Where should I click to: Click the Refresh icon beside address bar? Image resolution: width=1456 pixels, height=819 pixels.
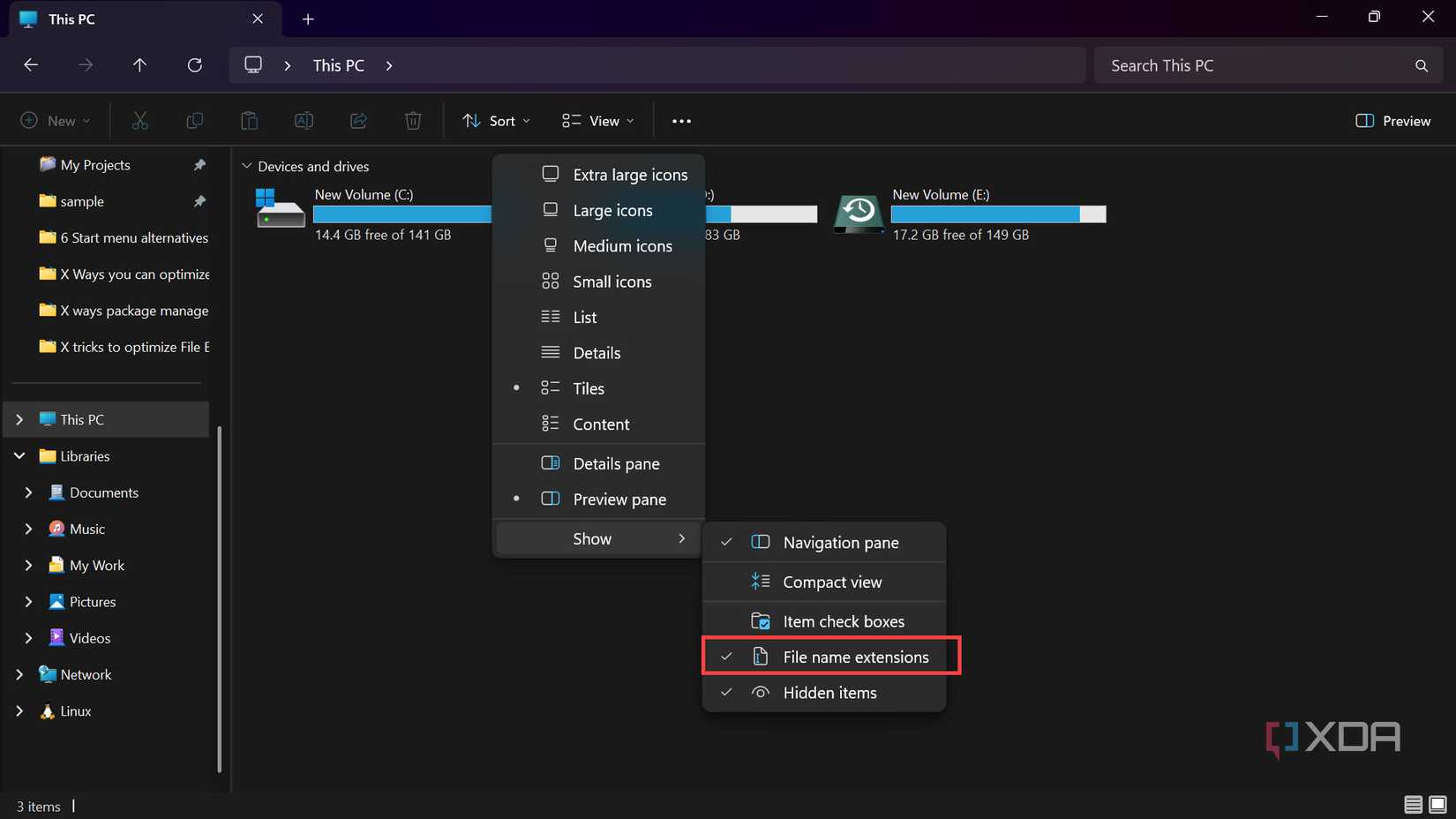pos(195,65)
